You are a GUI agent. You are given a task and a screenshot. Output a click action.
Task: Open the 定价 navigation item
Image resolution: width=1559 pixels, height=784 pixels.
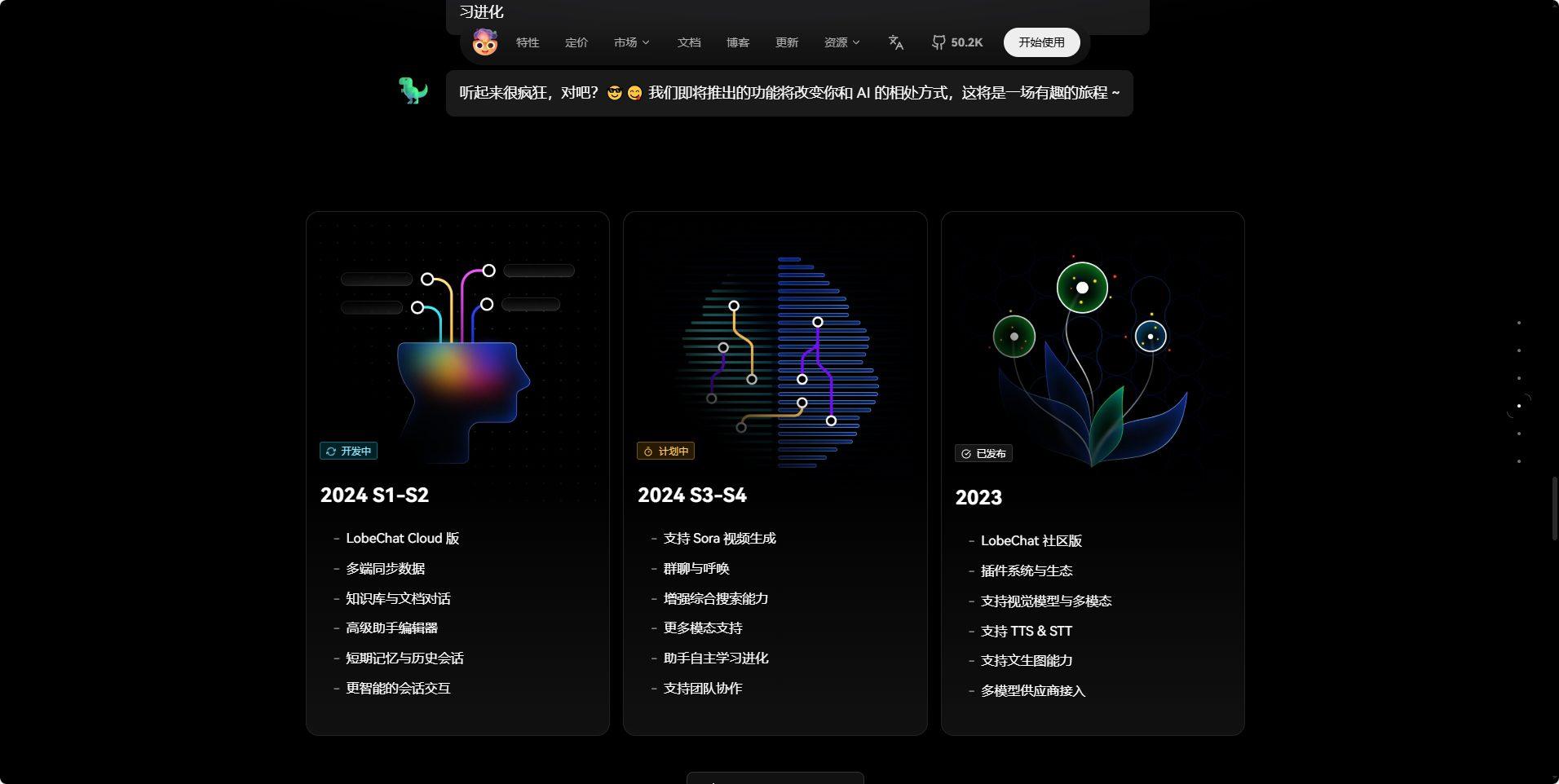pos(576,42)
